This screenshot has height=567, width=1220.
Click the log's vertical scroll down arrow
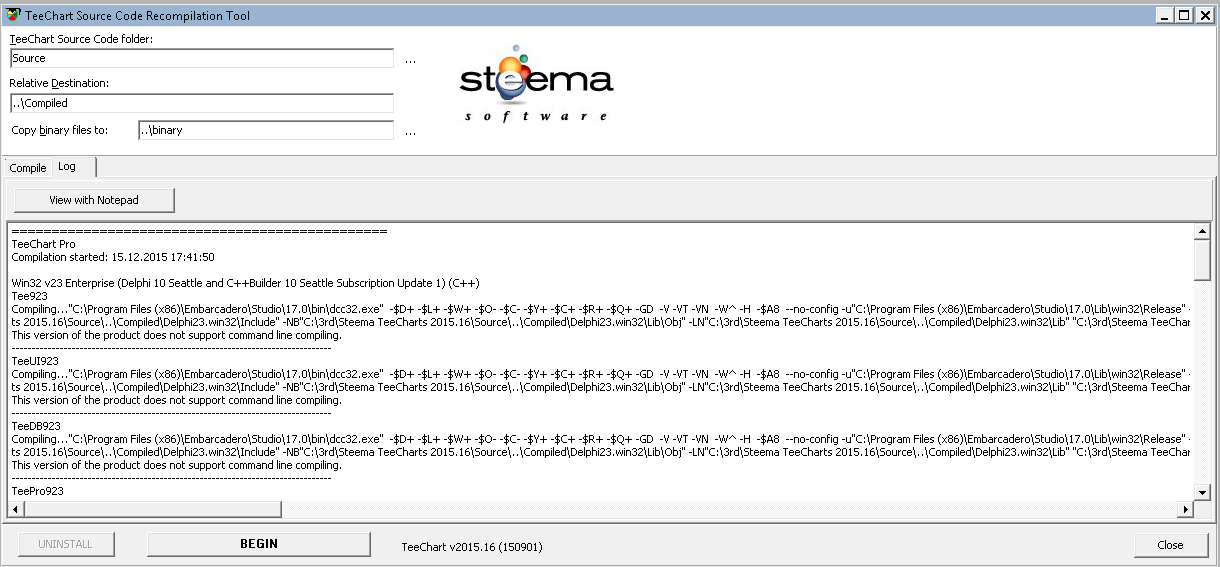pyautogui.click(x=1202, y=492)
